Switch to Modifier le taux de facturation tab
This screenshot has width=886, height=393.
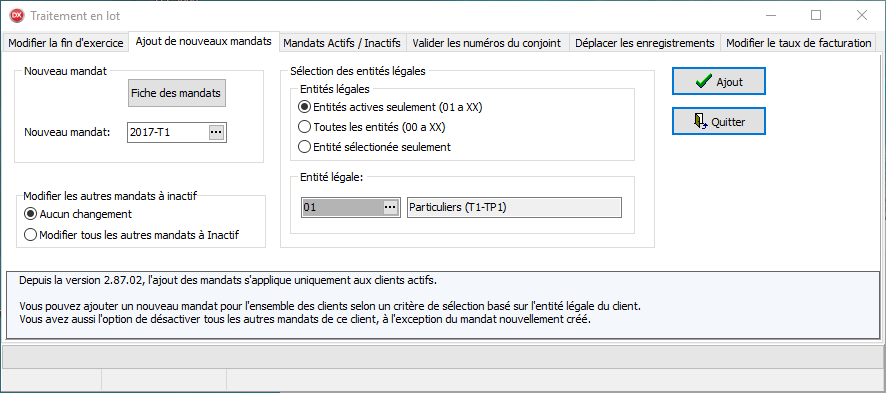[x=798, y=43]
